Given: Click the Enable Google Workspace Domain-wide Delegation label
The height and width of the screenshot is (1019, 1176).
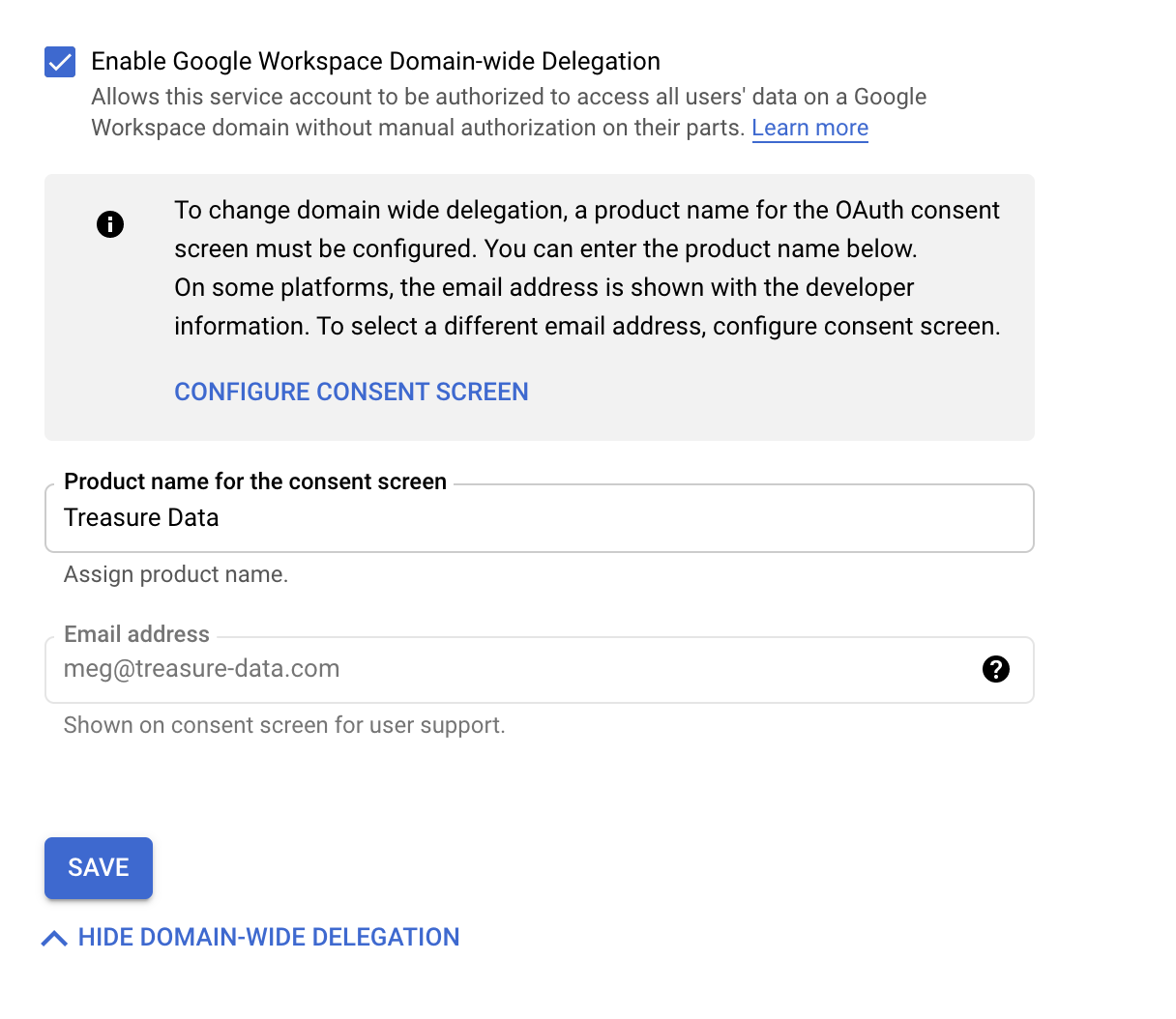Looking at the screenshot, I should pos(375,62).
